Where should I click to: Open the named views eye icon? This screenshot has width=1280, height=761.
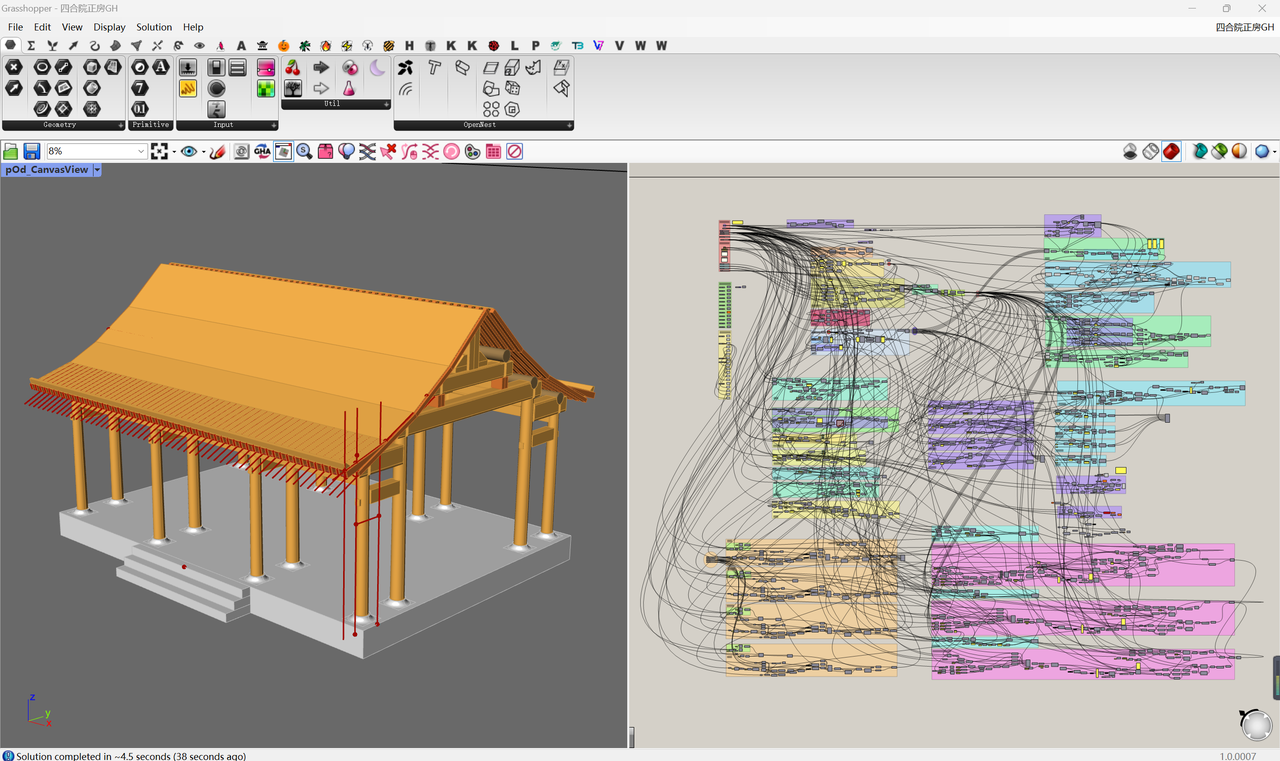pos(188,151)
